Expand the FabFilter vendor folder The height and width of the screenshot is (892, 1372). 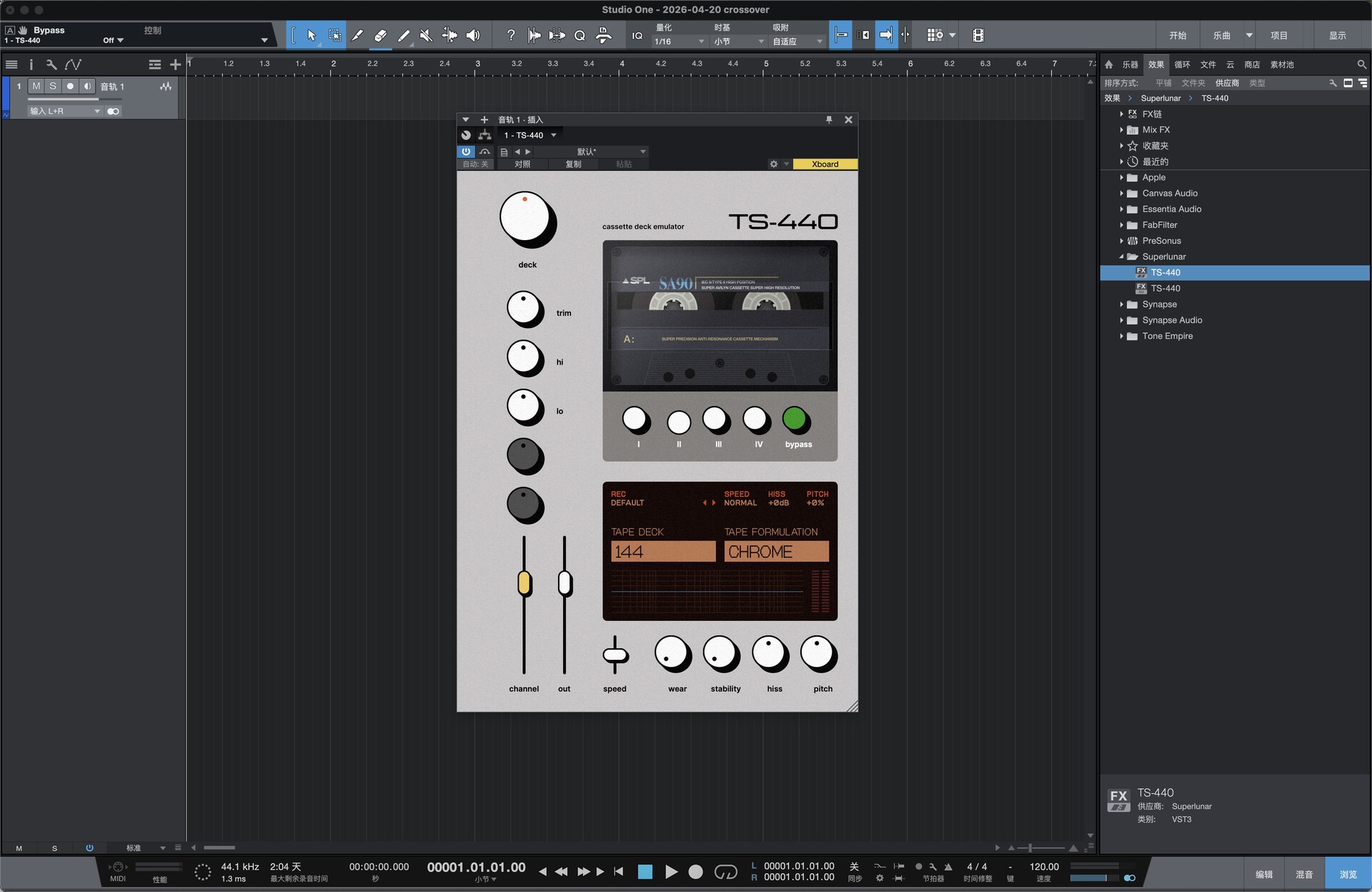(1121, 225)
